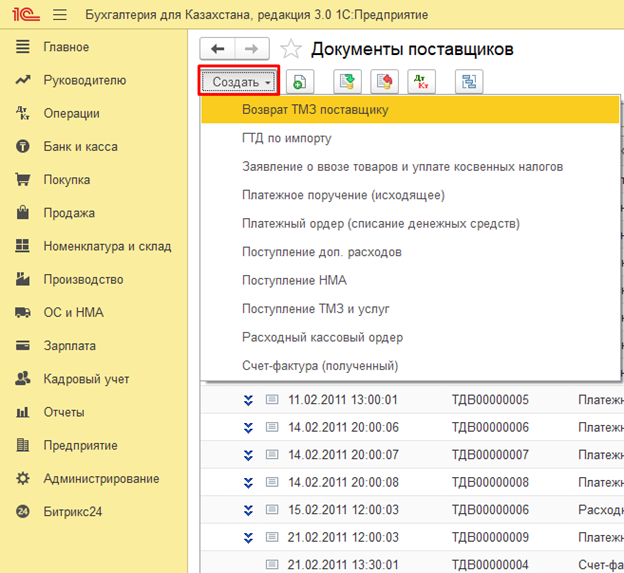Show the Дт/Кт postings icon
This screenshot has height=573, width=624.
[421, 82]
